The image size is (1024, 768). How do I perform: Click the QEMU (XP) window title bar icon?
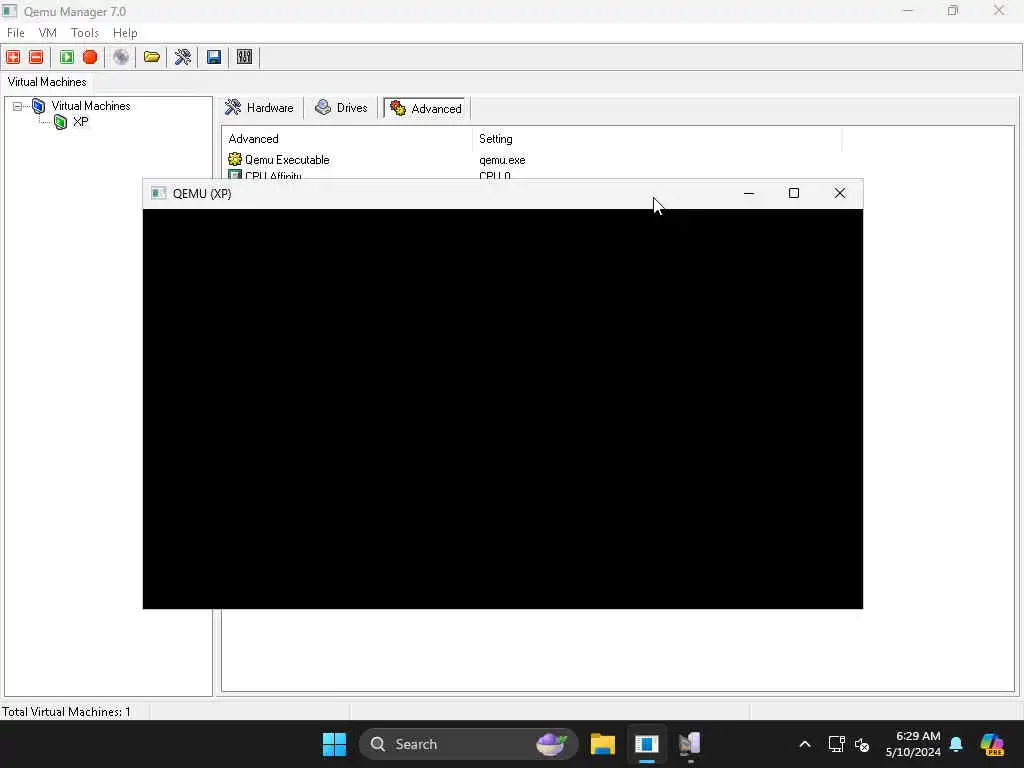coord(159,193)
